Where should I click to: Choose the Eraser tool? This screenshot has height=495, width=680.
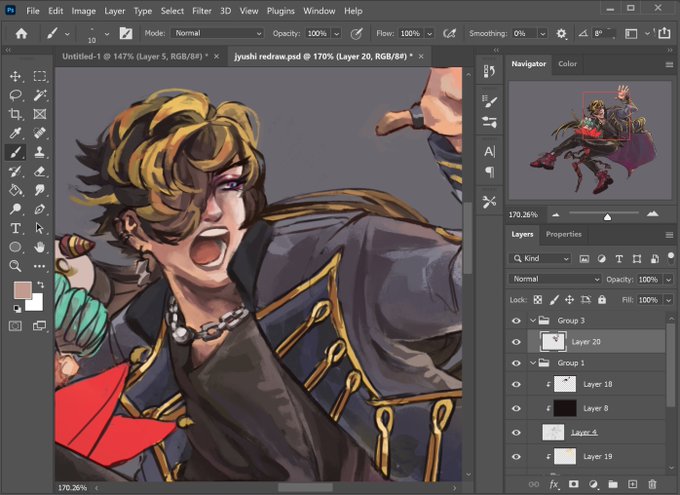tap(39, 171)
